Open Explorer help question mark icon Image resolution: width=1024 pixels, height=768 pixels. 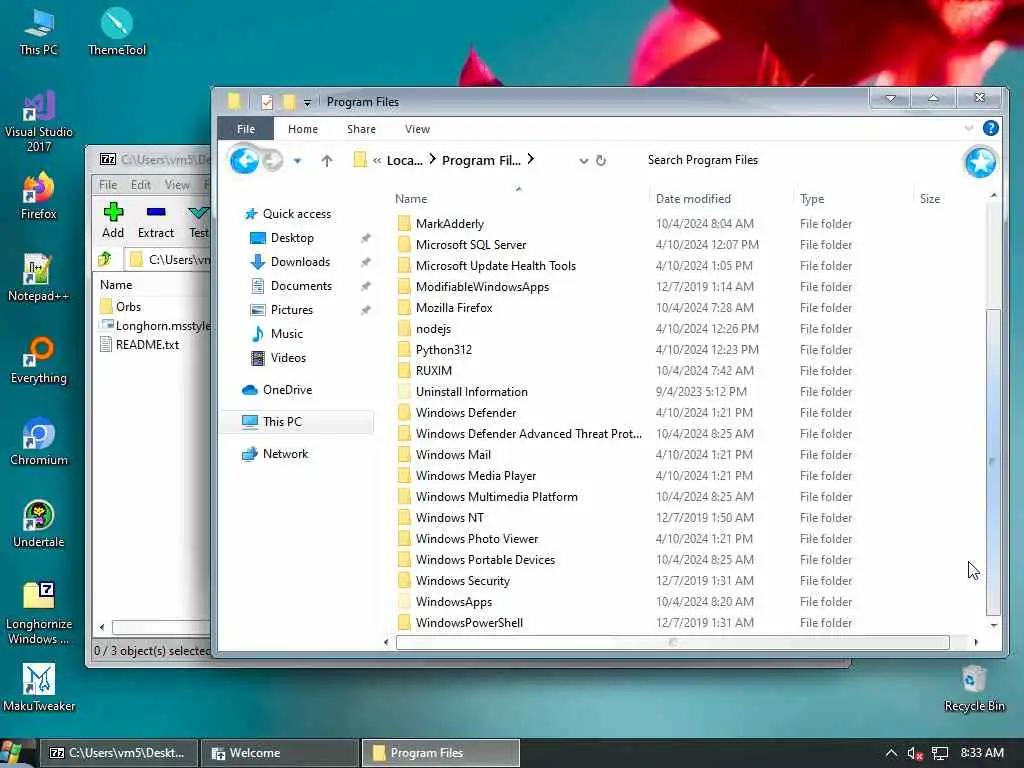point(990,128)
